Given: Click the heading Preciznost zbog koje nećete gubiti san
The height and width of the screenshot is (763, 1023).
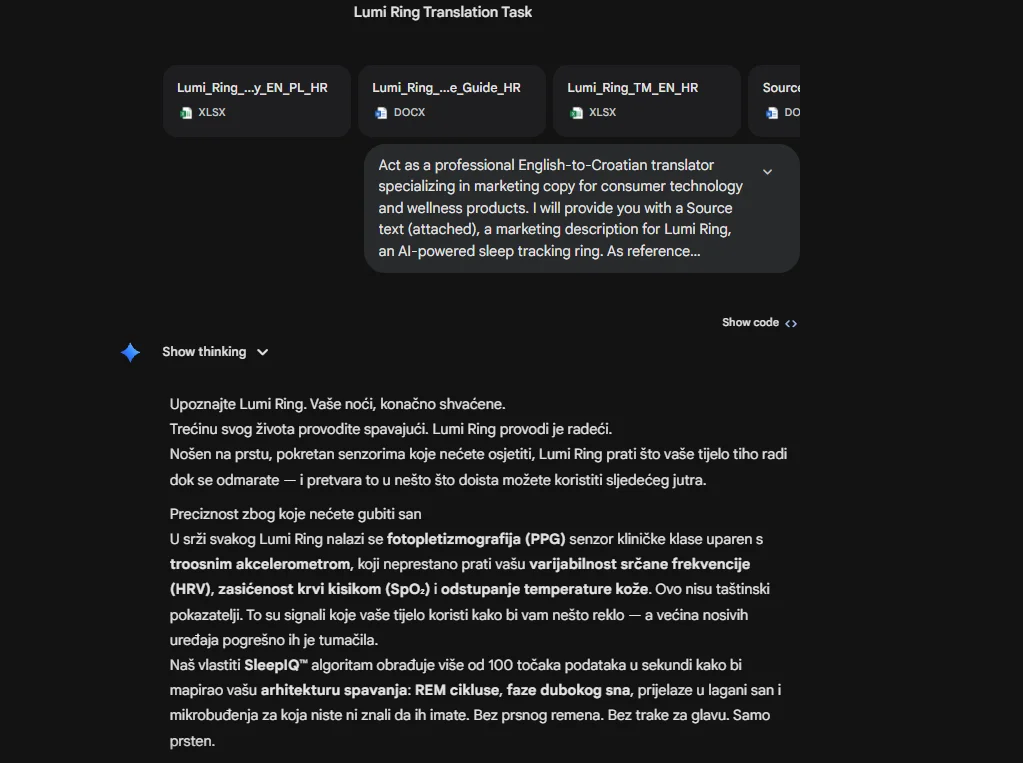Looking at the screenshot, I should (296, 514).
